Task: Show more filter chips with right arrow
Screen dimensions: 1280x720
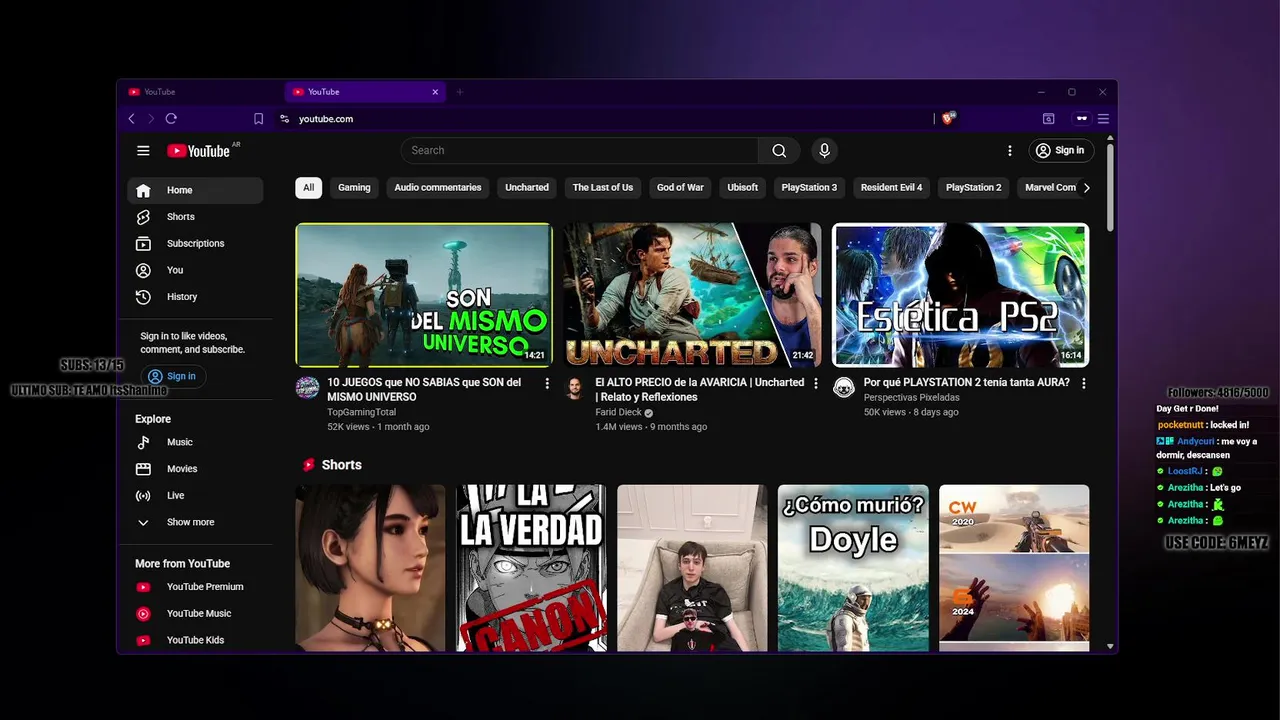Action: click(x=1086, y=188)
